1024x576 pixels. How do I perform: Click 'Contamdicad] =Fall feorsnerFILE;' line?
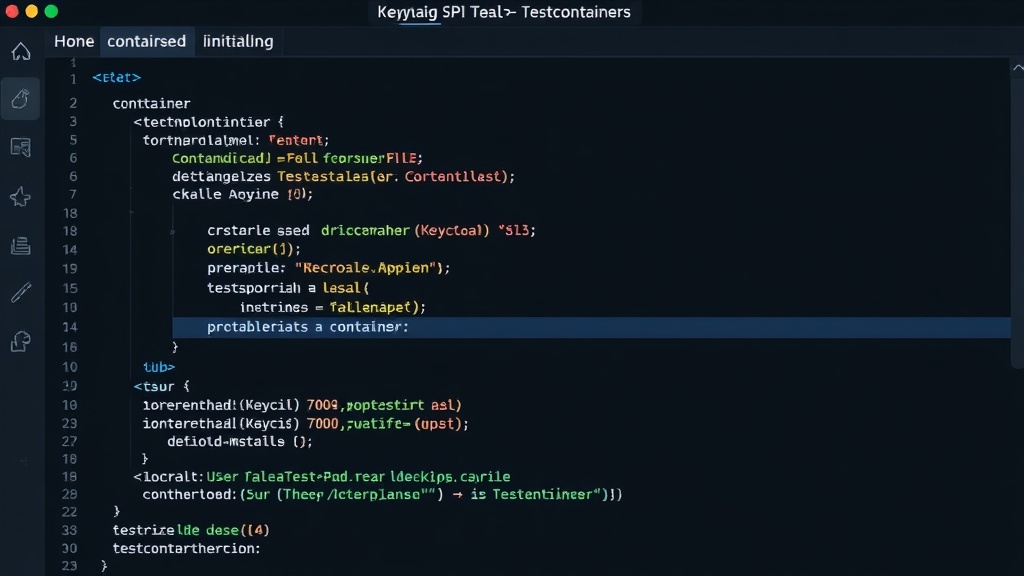point(297,158)
